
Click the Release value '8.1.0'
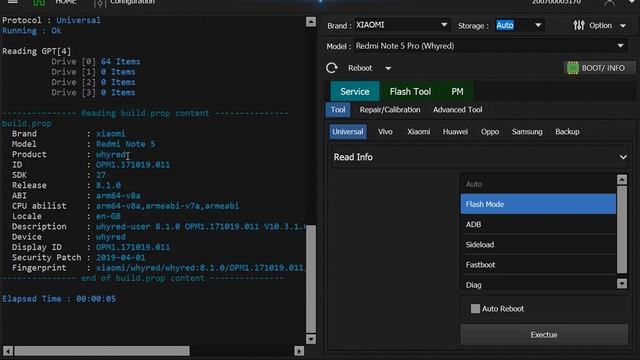(108, 185)
